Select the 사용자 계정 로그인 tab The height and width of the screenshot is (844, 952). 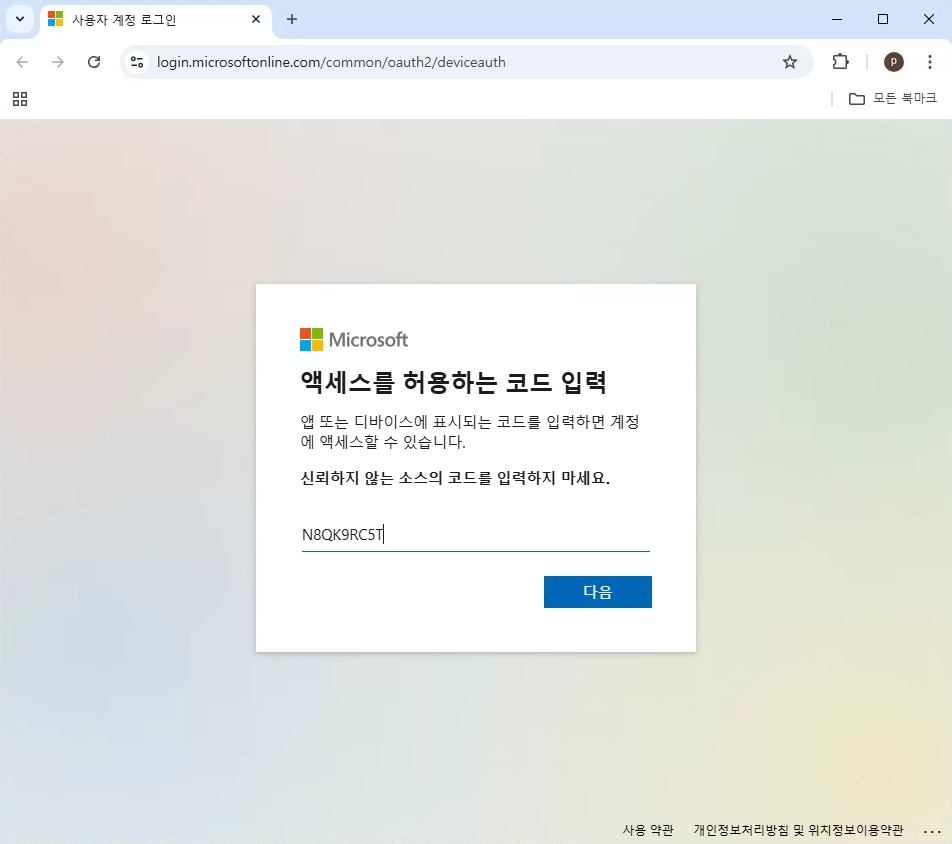(155, 19)
